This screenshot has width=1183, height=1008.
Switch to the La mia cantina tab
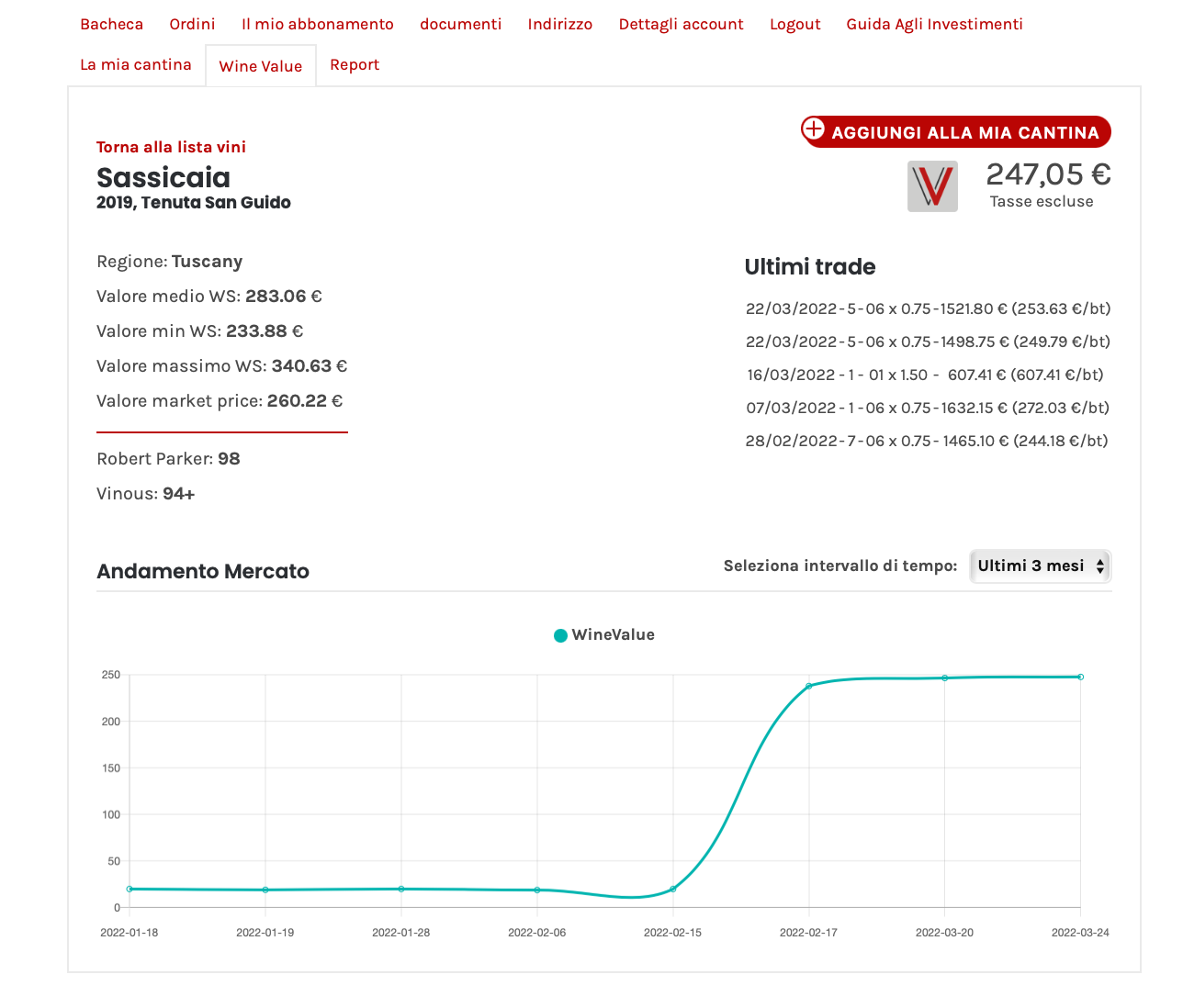point(136,65)
